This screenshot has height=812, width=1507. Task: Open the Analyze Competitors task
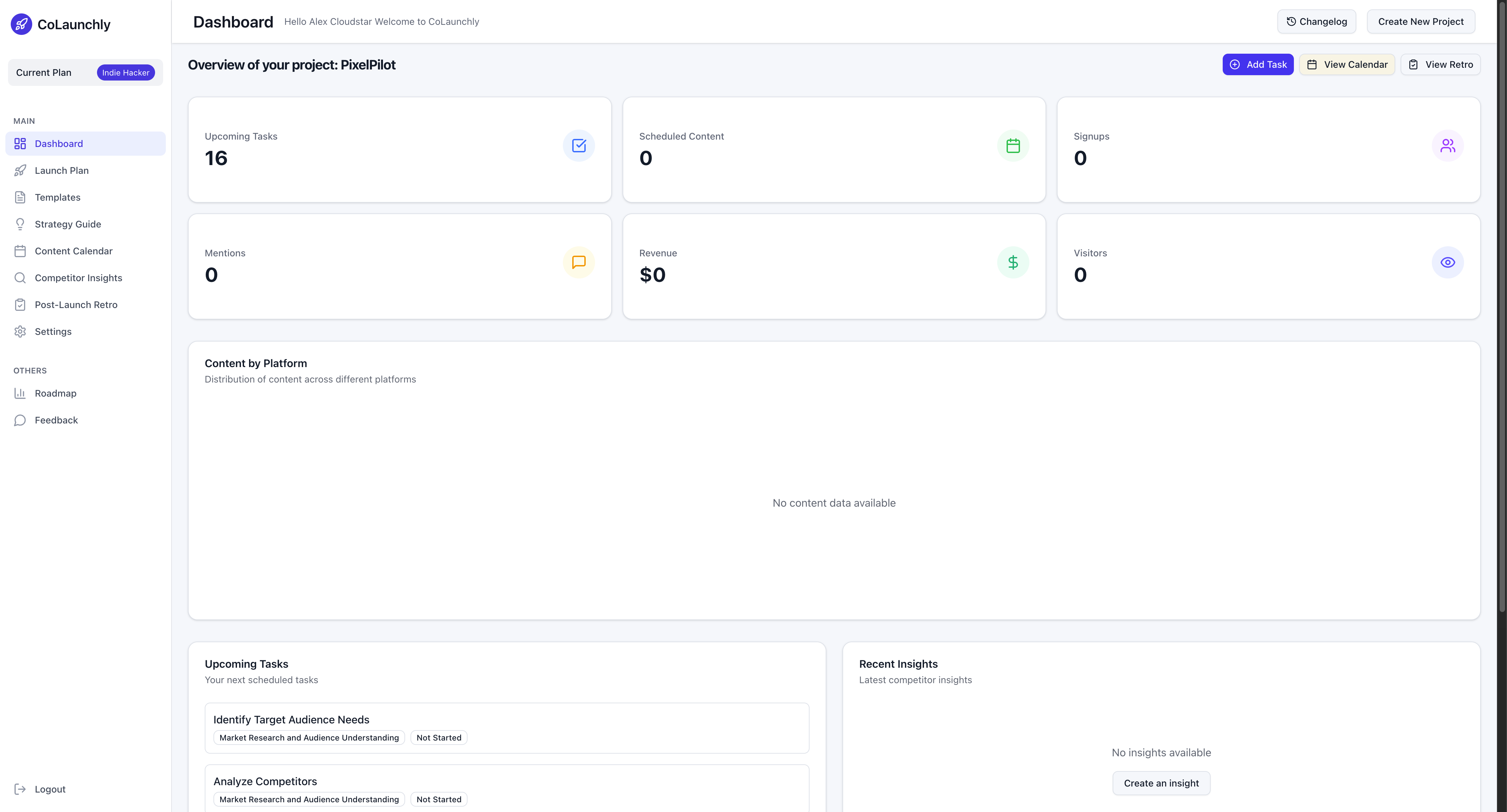click(x=506, y=789)
